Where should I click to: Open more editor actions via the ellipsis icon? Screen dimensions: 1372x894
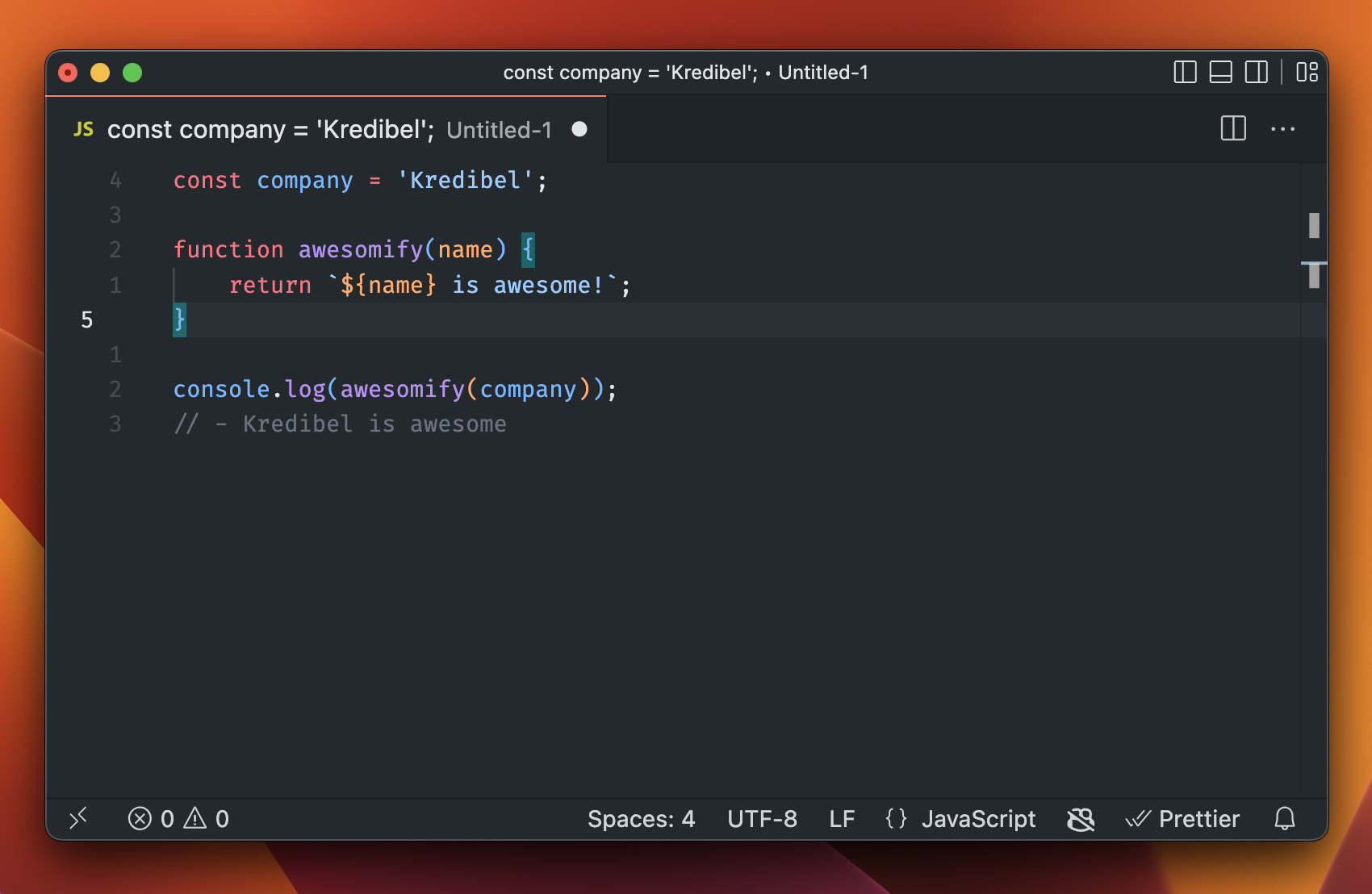(x=1283, y=128)
